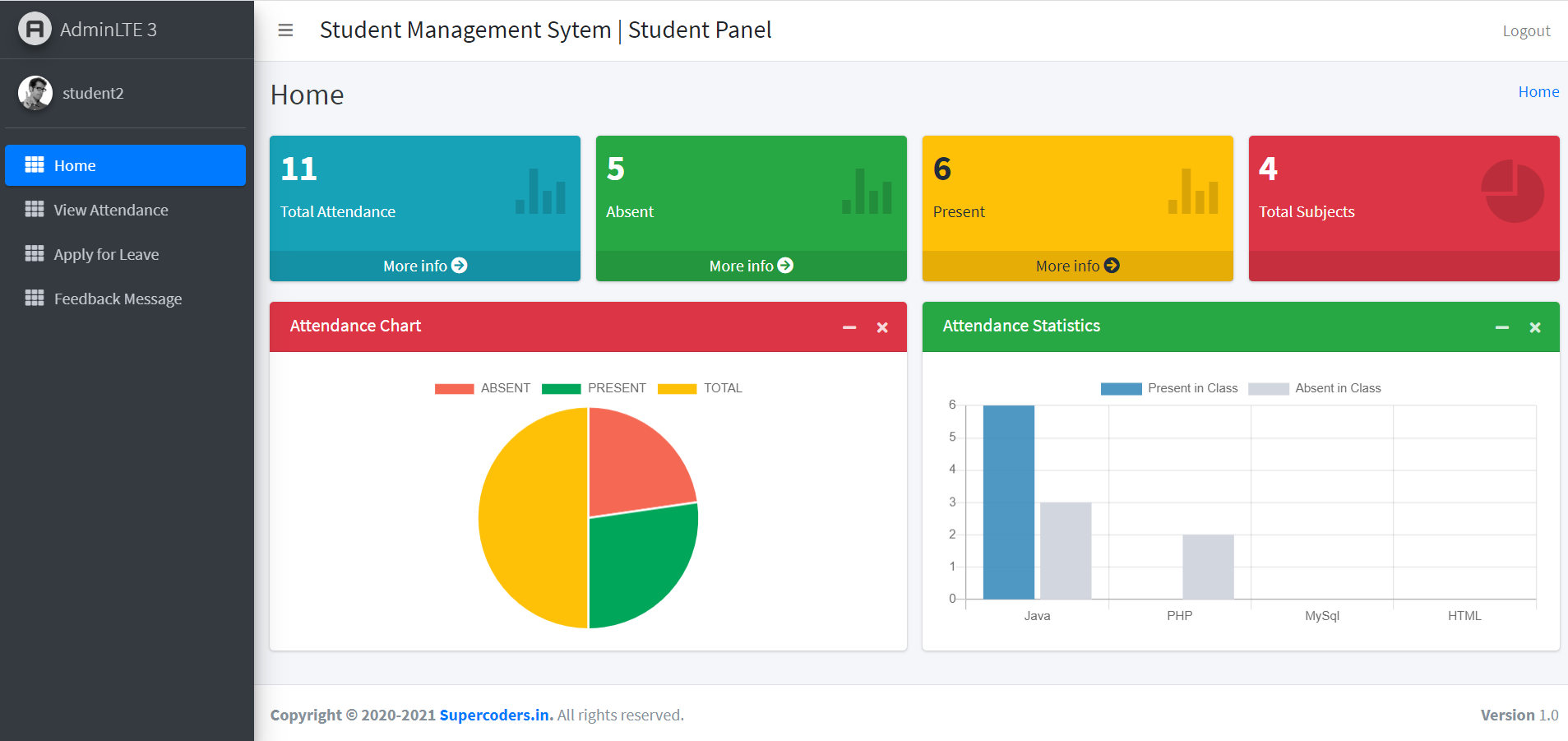Click the bar chart icon on Total Attendance card

(540, 192)
